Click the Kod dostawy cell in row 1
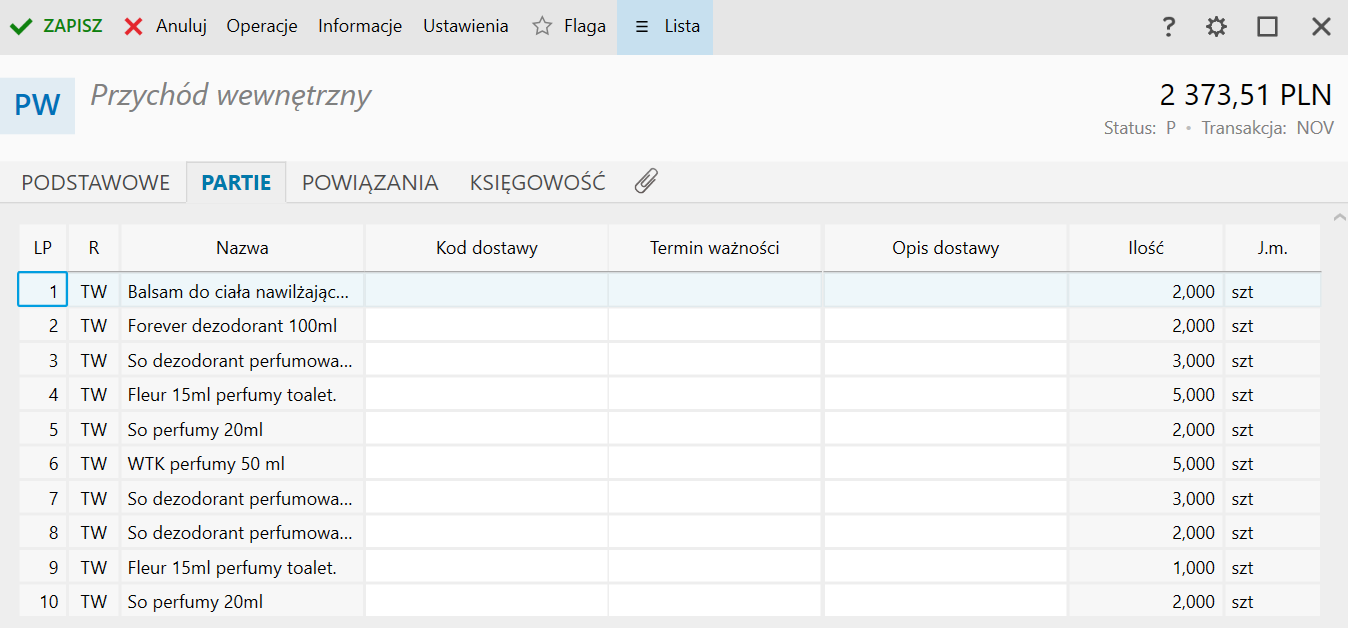 pyautogui.click(x=486, y=292)
